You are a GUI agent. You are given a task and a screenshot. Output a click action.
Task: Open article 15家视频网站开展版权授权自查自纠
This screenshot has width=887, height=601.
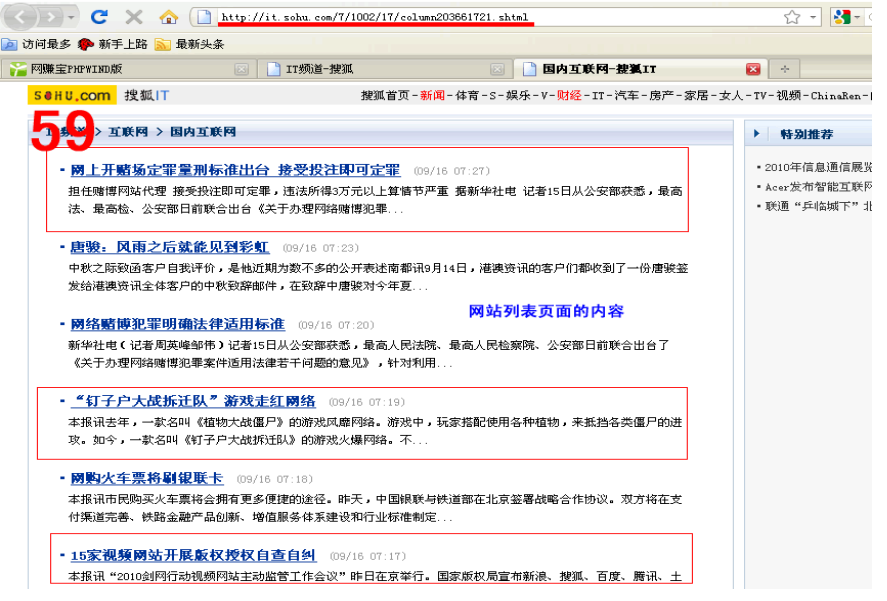pyautogui.click(x=193, y=555)
